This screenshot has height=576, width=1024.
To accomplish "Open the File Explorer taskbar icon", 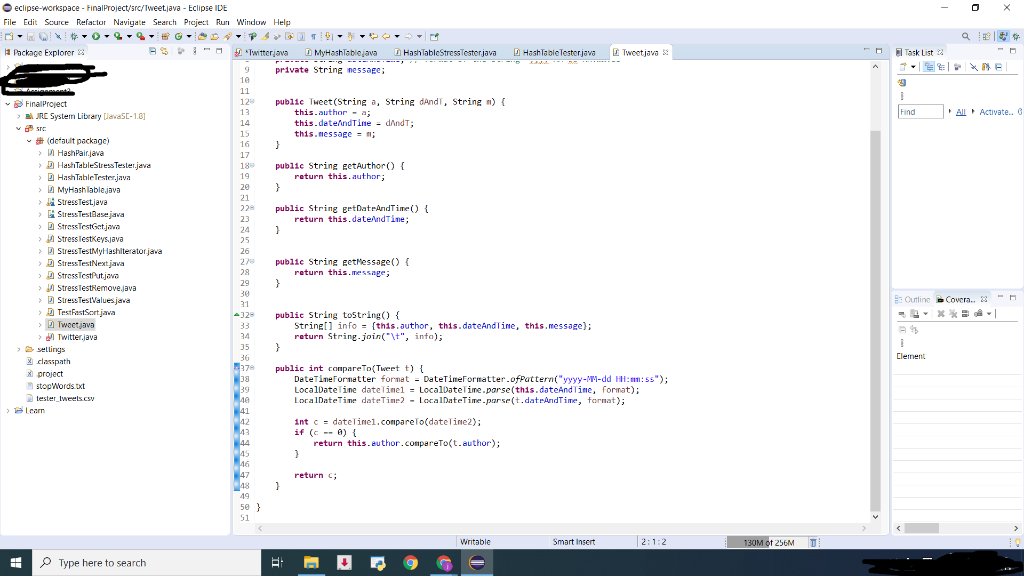I will [x=311, y=562].
